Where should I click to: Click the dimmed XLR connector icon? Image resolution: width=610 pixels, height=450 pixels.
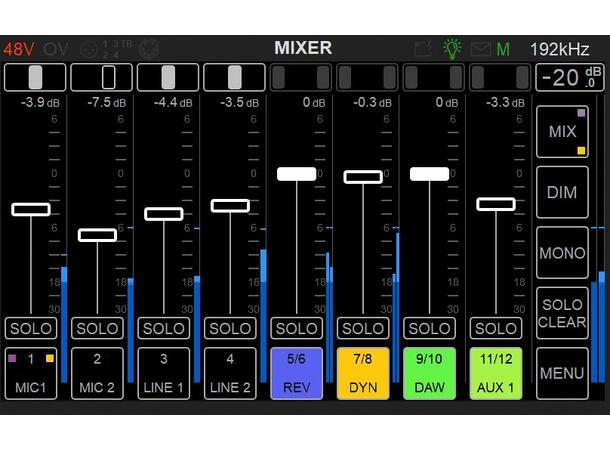coord(88,50)
